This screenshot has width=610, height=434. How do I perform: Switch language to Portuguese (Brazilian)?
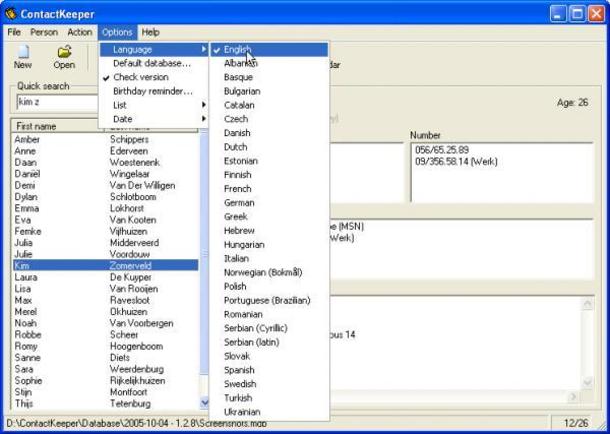[269, 300]
